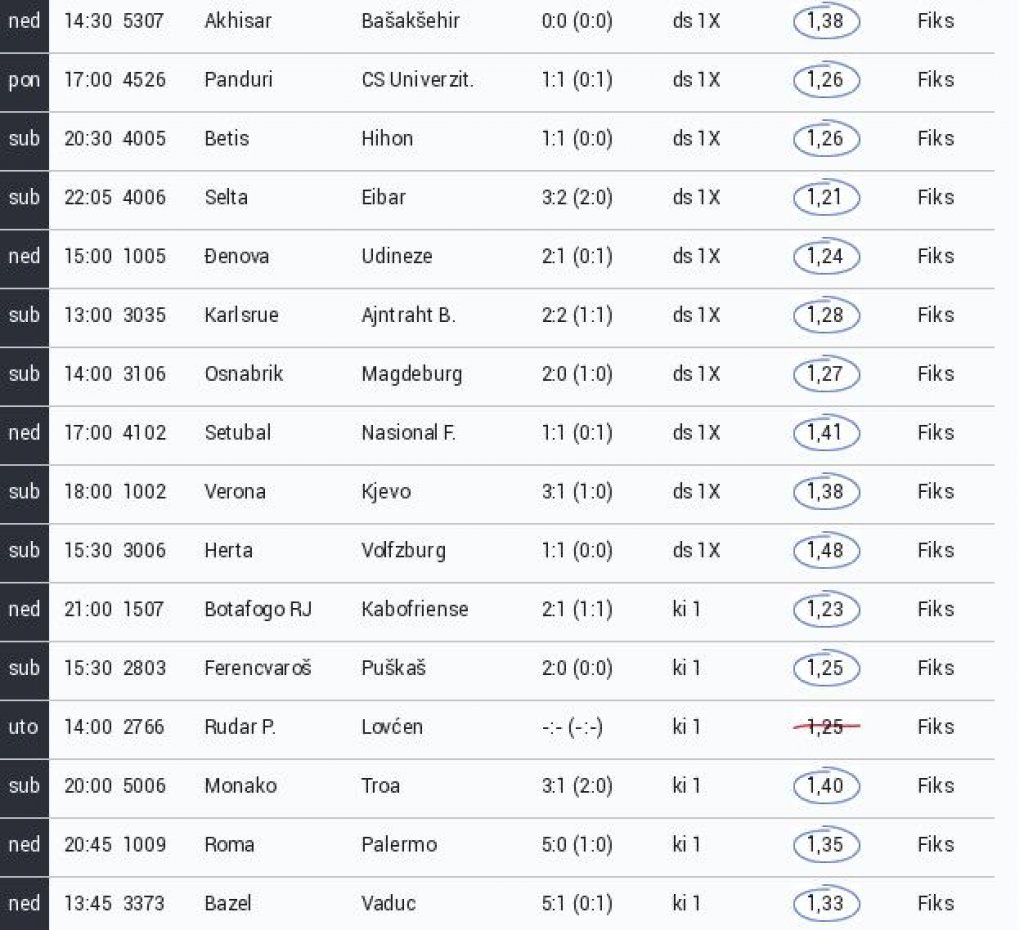Open the Botafogo RJ vs Kabofriense row

point(497,609)
